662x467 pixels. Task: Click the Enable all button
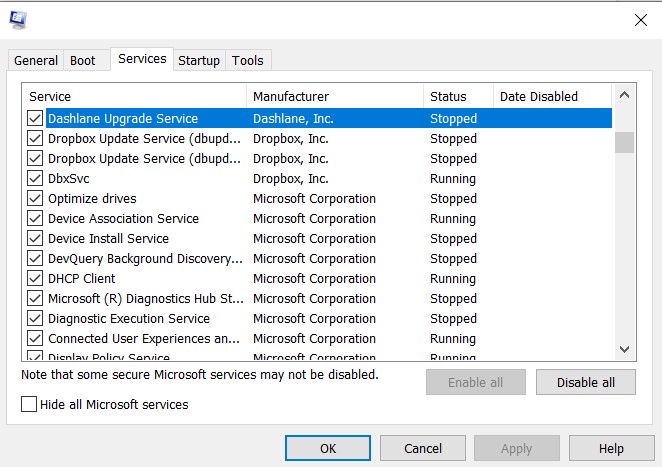[476, 382]
